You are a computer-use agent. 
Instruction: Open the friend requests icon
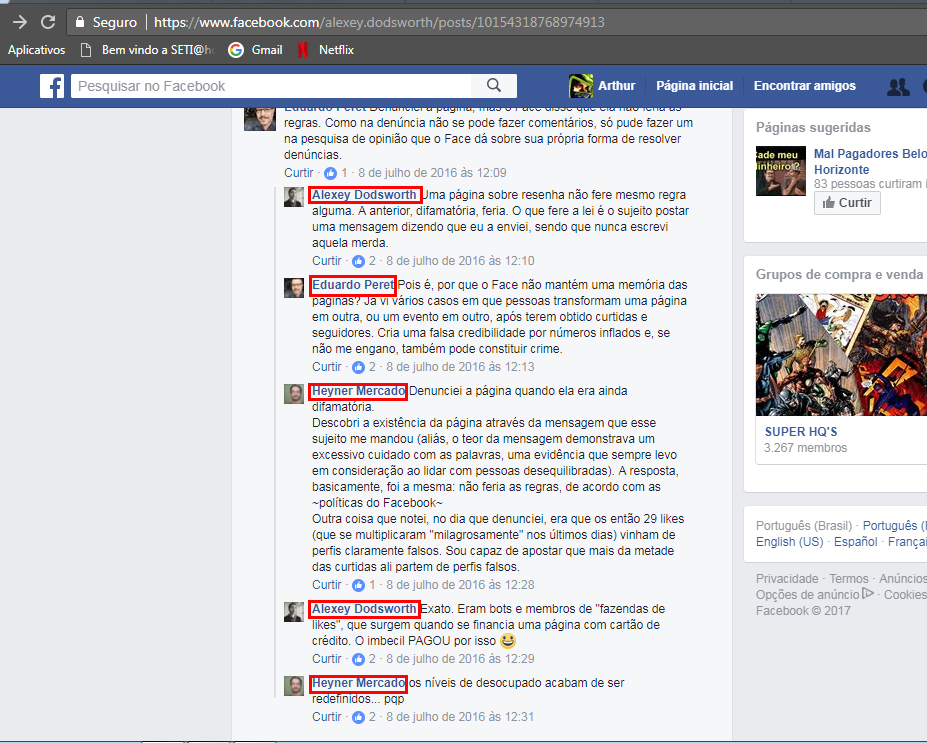point(898,87)
